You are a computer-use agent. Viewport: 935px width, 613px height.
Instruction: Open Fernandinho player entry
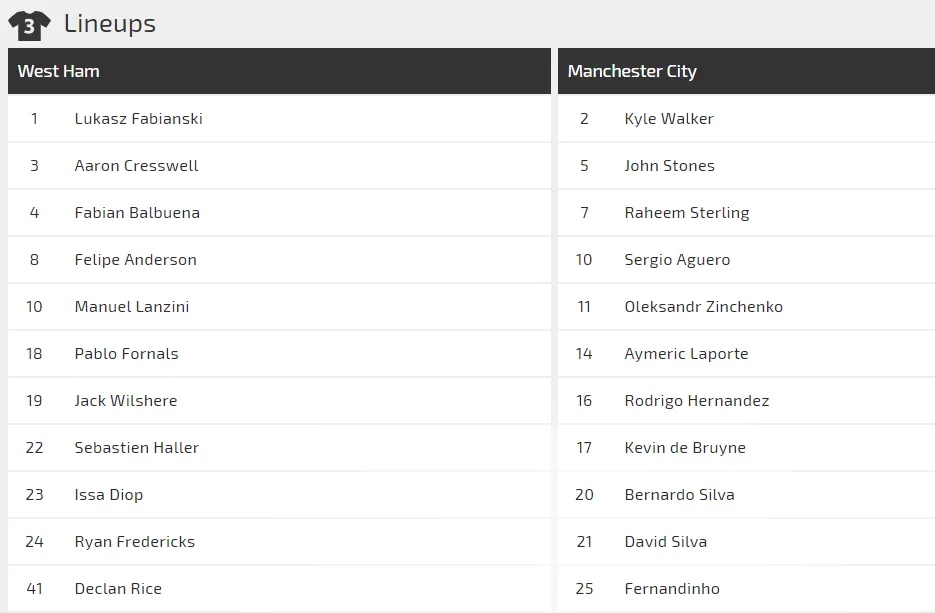[671, 588]
